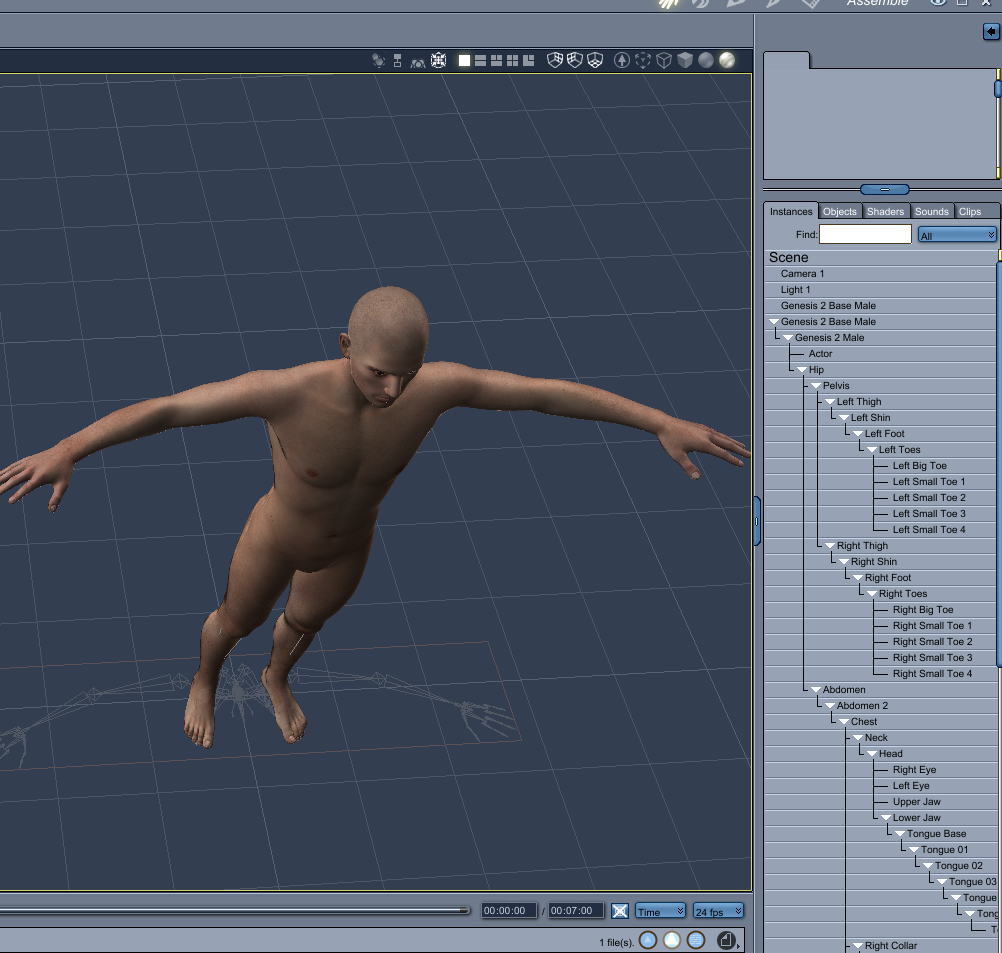Toggle the crossed box icon beside Time
The width and height of the screenshot is (1002, 953).
click(x=620, y=911)
